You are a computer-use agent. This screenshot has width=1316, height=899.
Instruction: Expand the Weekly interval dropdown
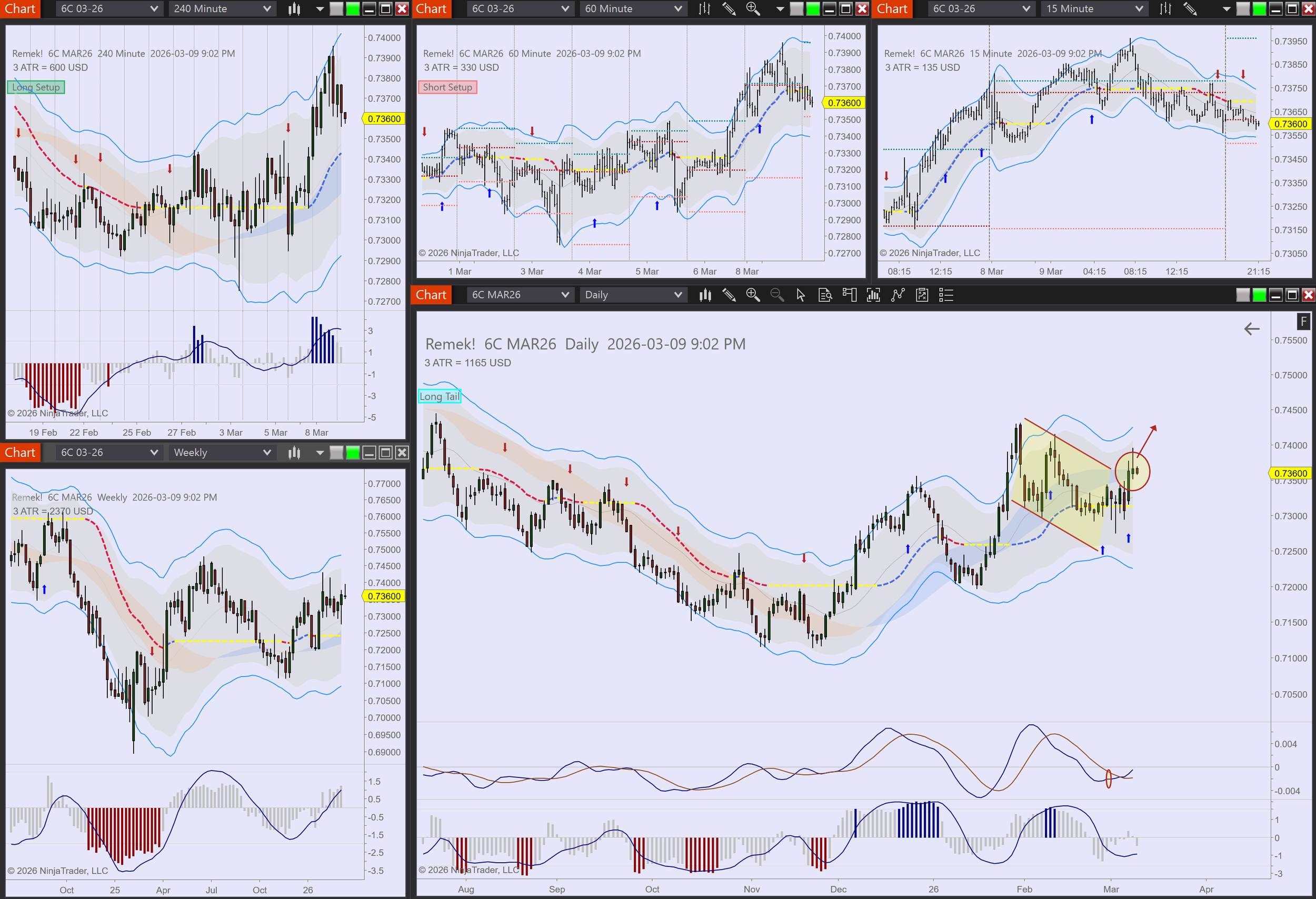[222, 452]
